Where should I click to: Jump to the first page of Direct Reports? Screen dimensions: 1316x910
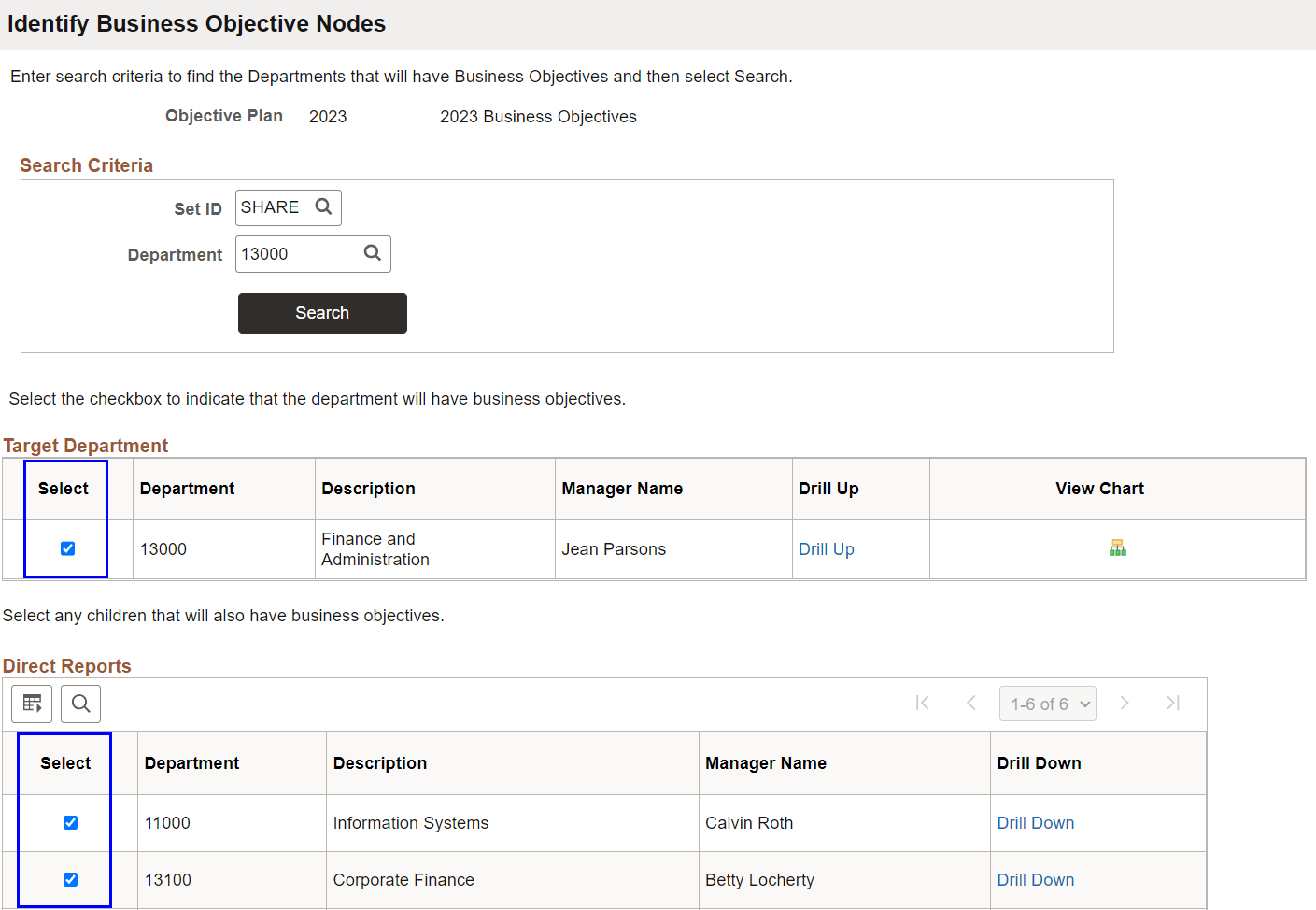[x=923, y=703]
